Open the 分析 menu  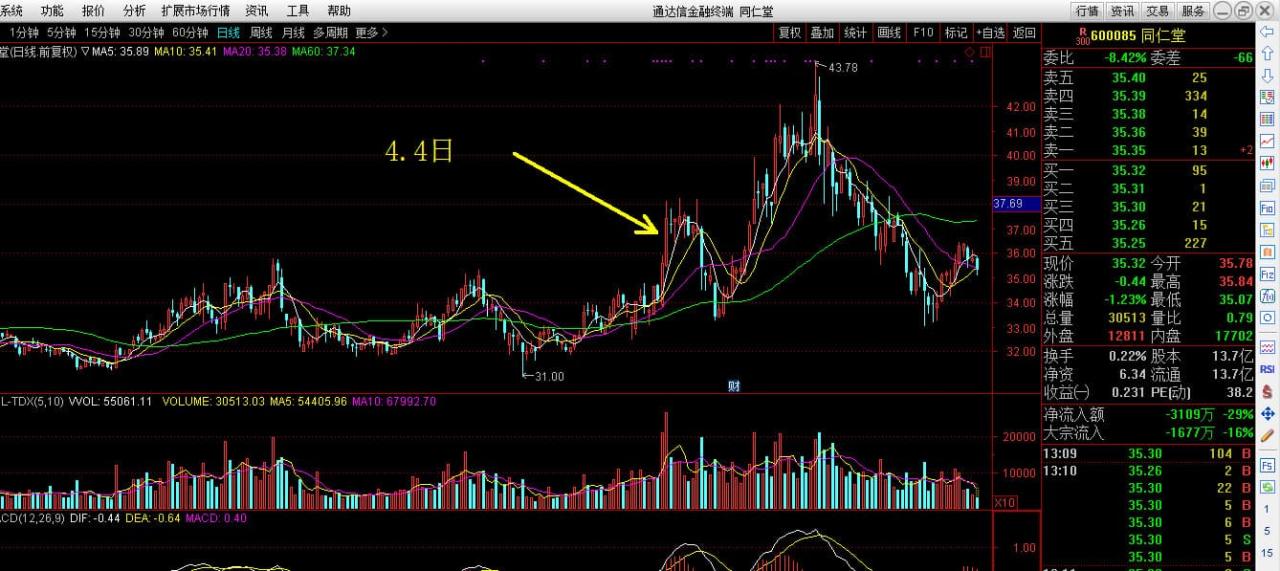tap(134, 11)
